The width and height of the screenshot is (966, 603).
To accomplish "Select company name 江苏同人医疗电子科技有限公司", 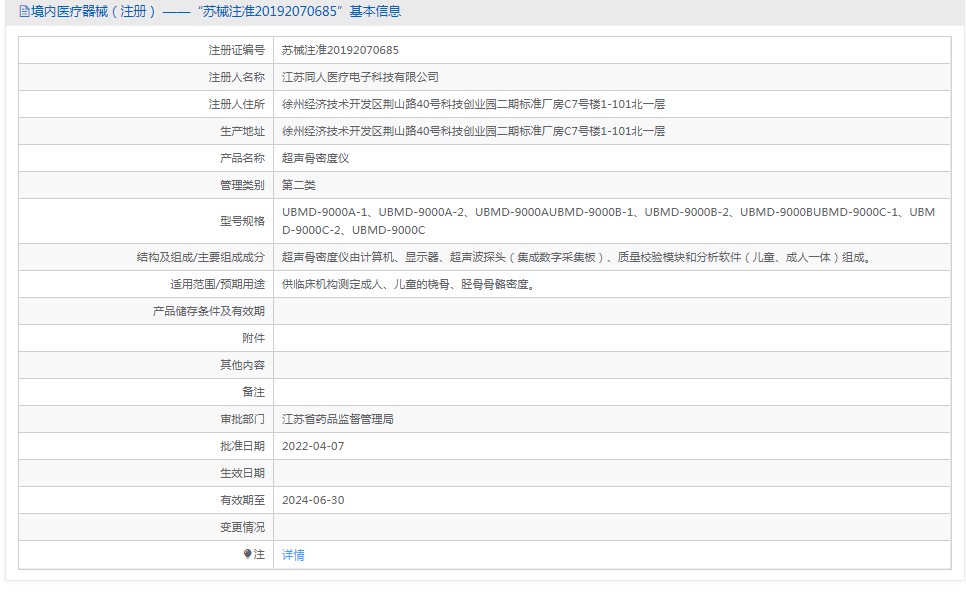I will (x=360, y=77).
